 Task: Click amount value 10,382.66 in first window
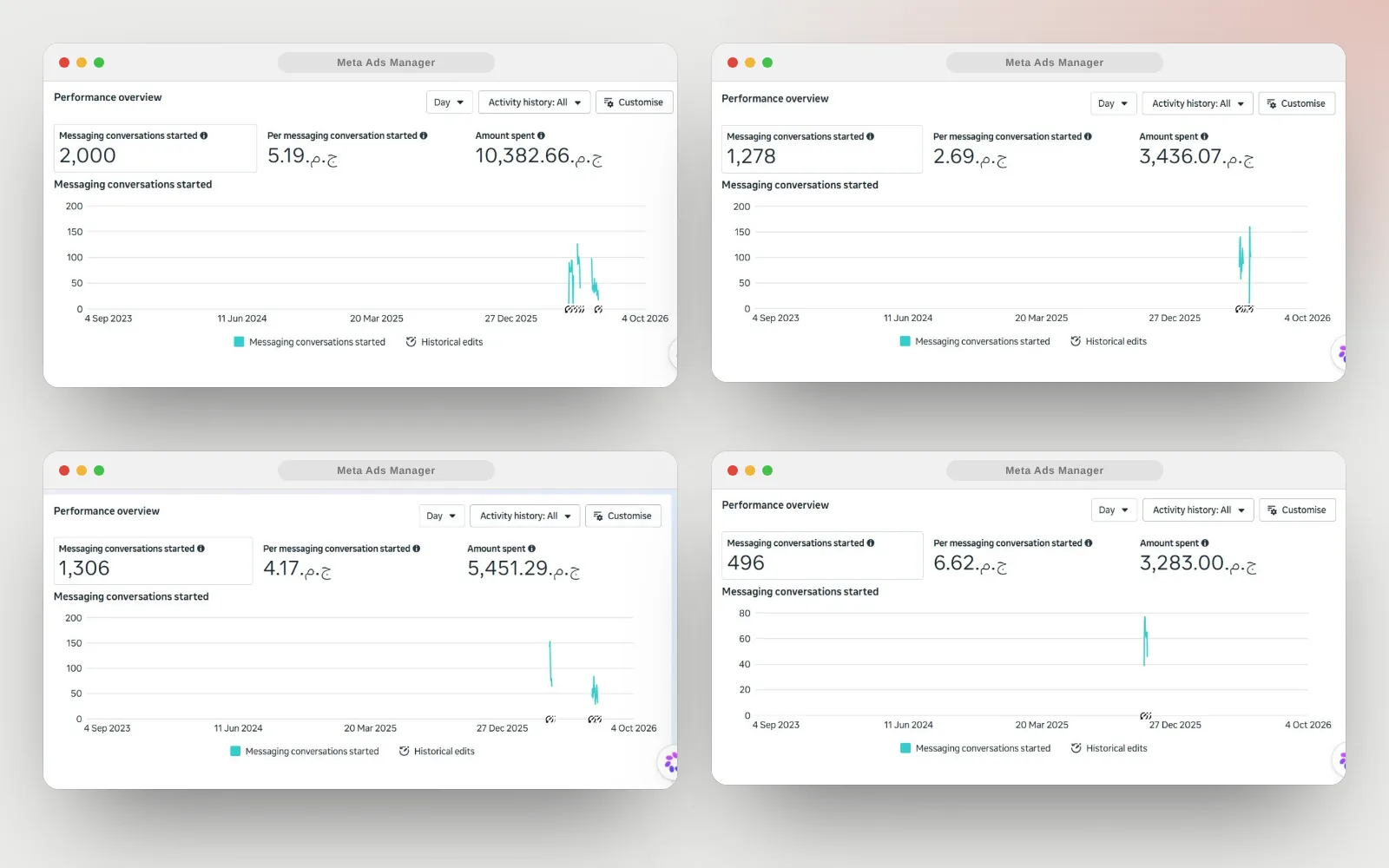[x=538, y=156]
